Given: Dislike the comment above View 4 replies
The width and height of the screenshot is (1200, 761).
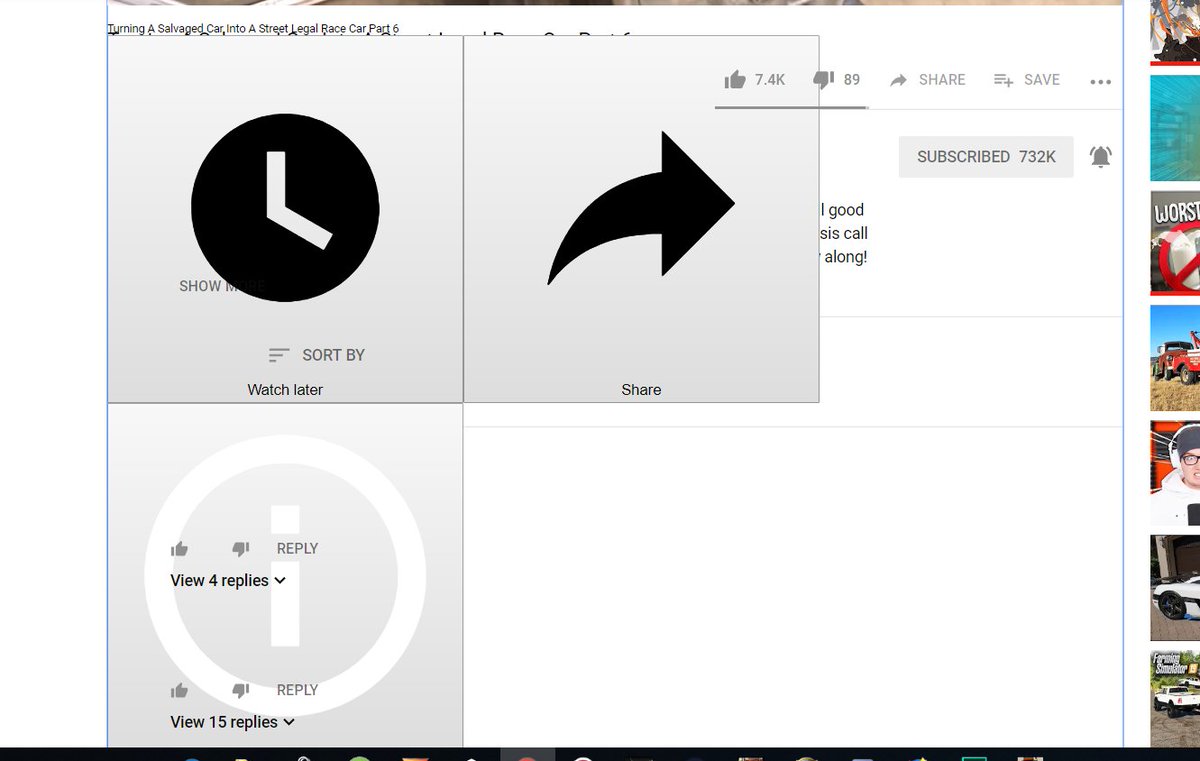Looking at the screenshot, I should 240,549.
